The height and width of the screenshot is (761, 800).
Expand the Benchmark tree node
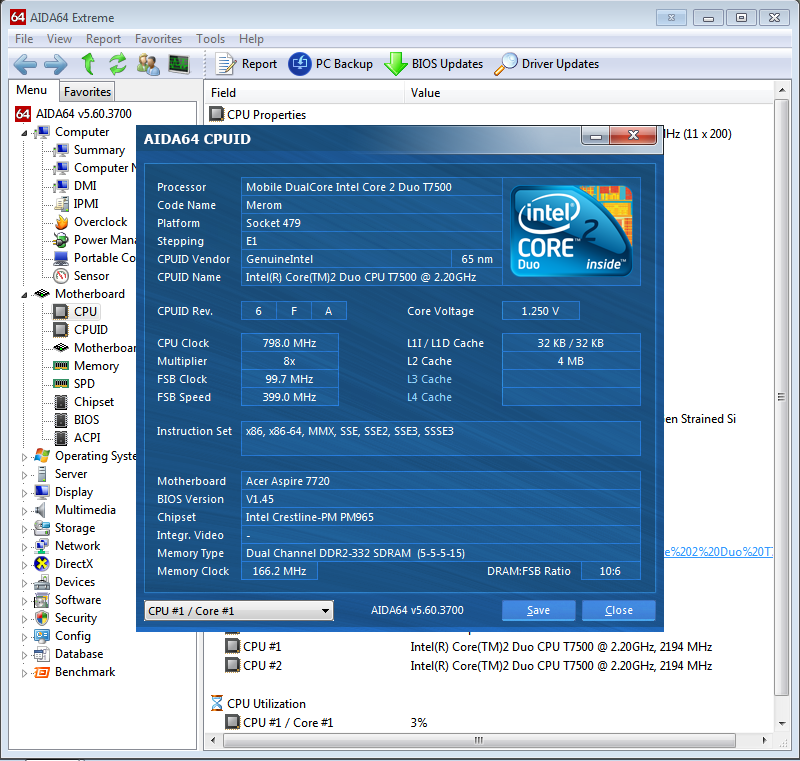(x=24, y=673)
